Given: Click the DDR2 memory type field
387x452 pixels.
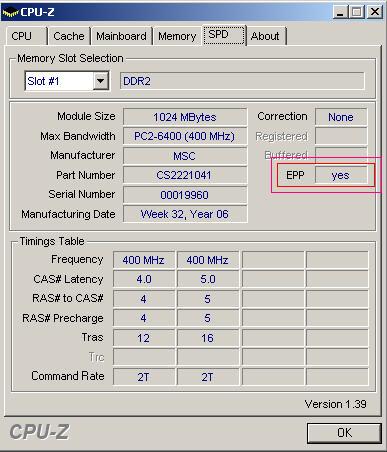Looking at the screenshot, I should coord(242,81).
